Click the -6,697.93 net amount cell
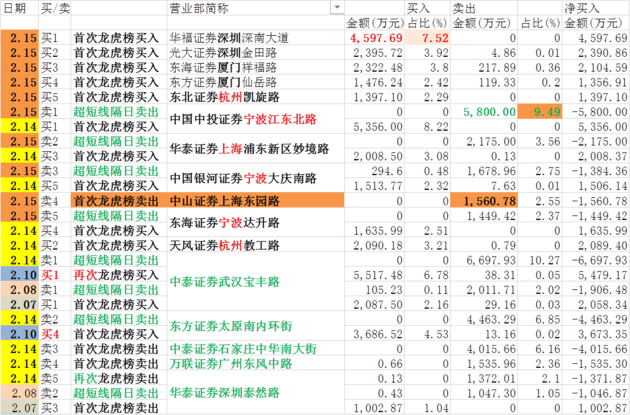This screenshot has height=415, width=630. point(596,260)
